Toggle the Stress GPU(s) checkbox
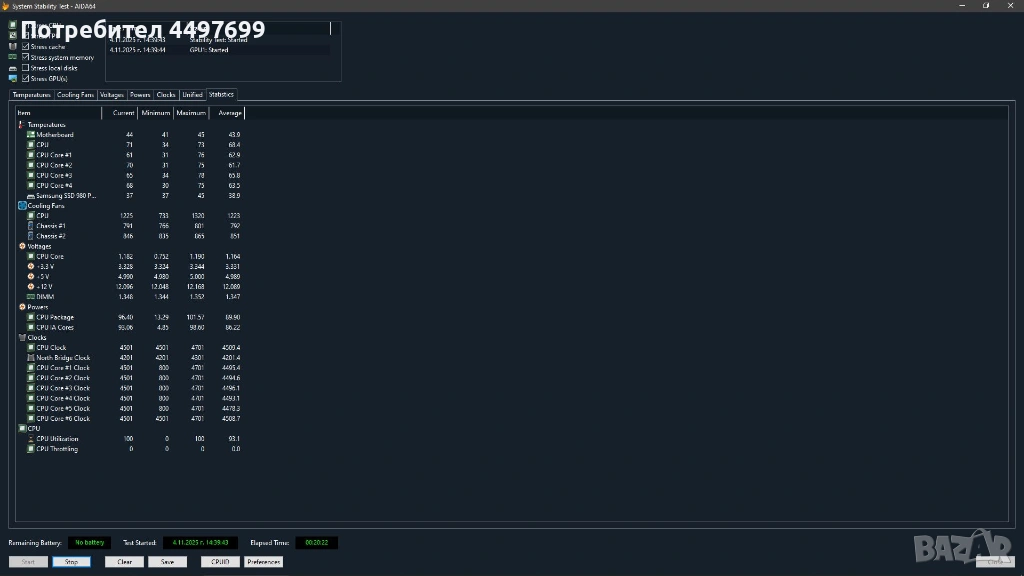The image size is (1024, 576). pos(26,78)
